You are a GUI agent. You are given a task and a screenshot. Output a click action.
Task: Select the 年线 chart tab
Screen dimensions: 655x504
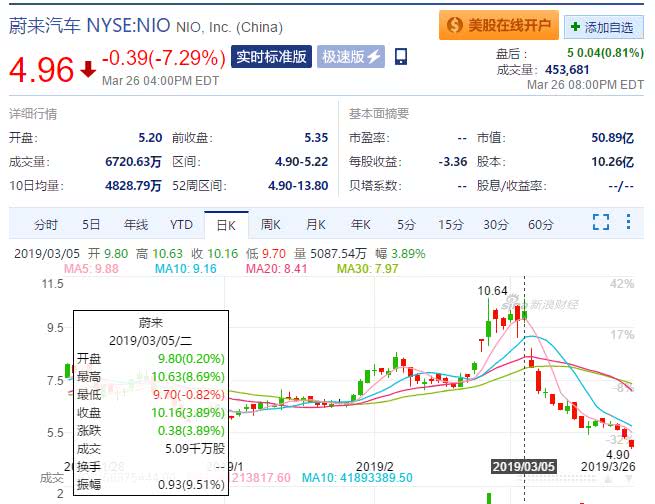pyautogui.click(x=136, y=225)
